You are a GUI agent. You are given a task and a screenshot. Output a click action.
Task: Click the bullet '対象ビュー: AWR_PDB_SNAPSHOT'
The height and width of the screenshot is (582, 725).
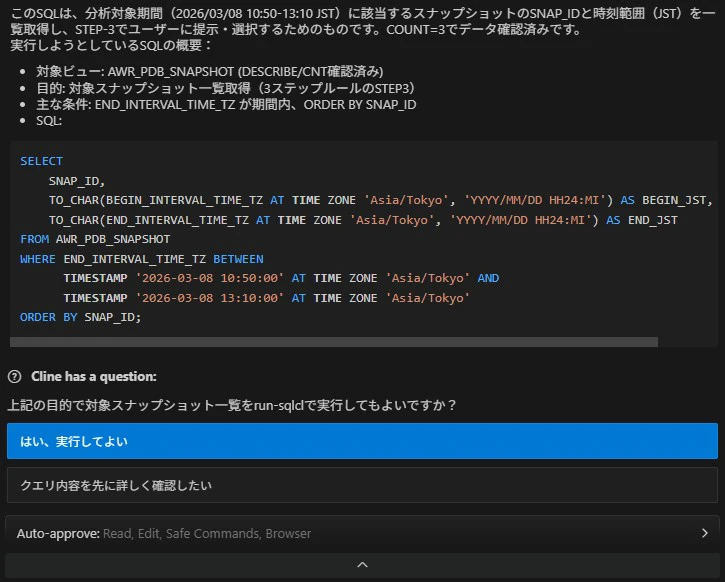pos(209,72)
